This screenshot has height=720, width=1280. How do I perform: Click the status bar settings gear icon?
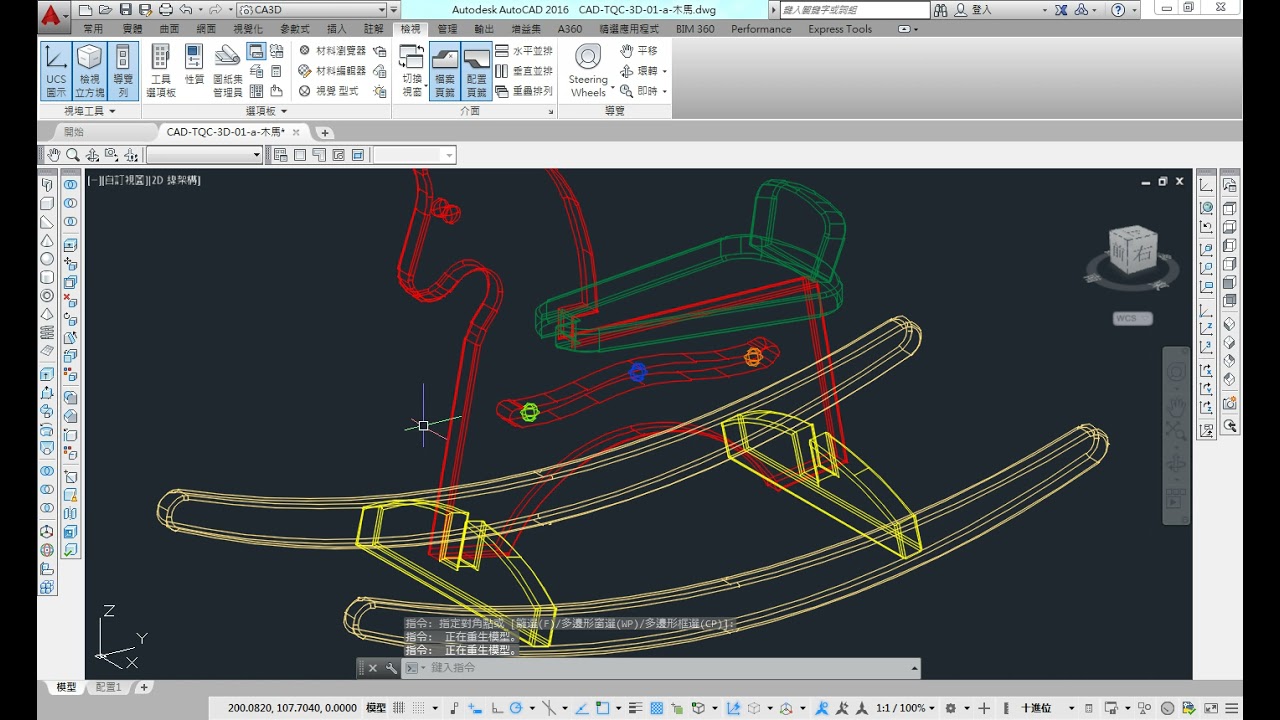tap(951, 708)
